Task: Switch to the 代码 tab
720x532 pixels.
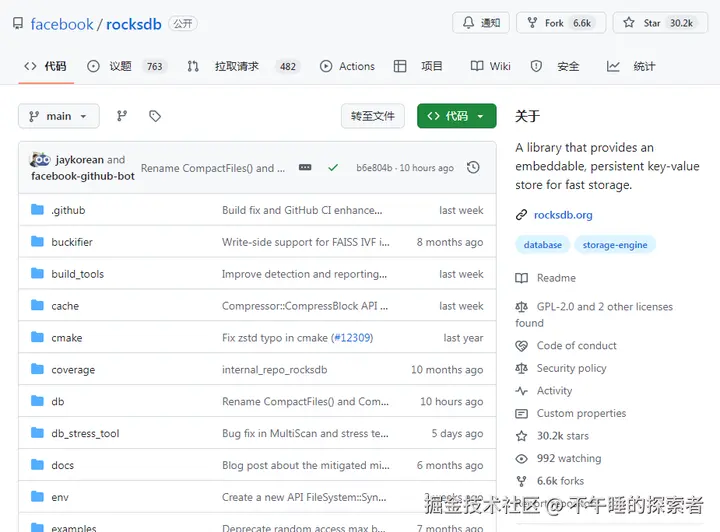Action: pos(45,67)
